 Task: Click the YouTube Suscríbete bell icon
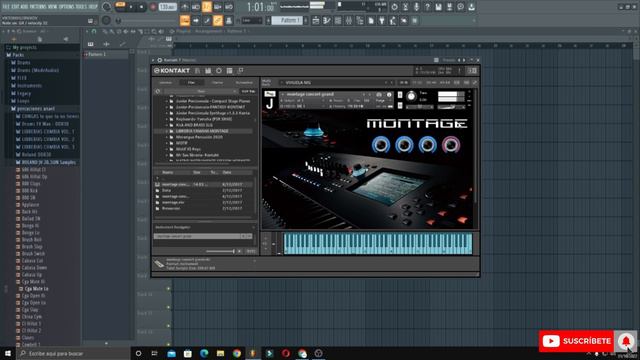[x=625, y=341]
